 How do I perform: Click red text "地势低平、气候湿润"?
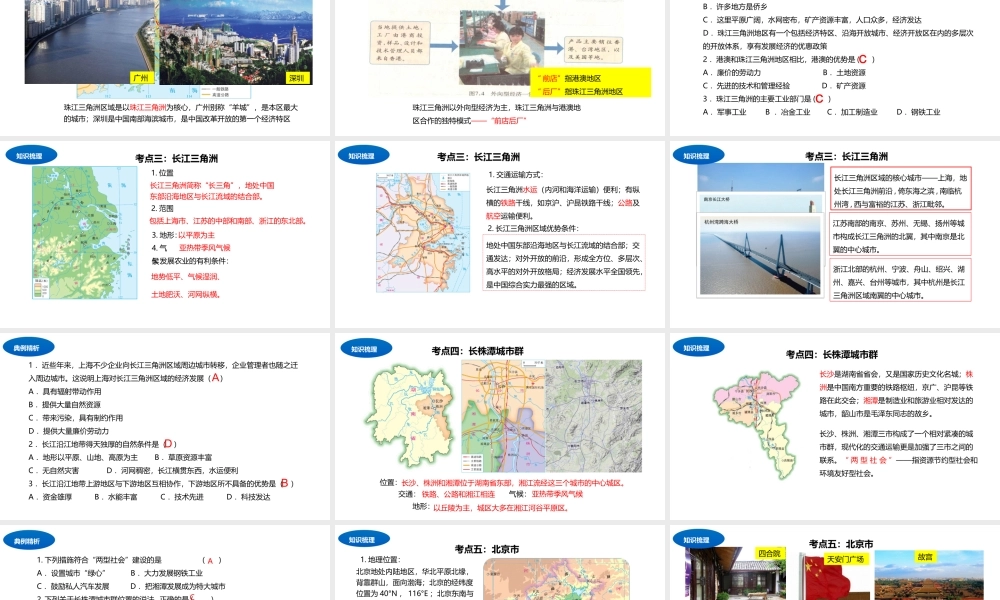[186, 277]
